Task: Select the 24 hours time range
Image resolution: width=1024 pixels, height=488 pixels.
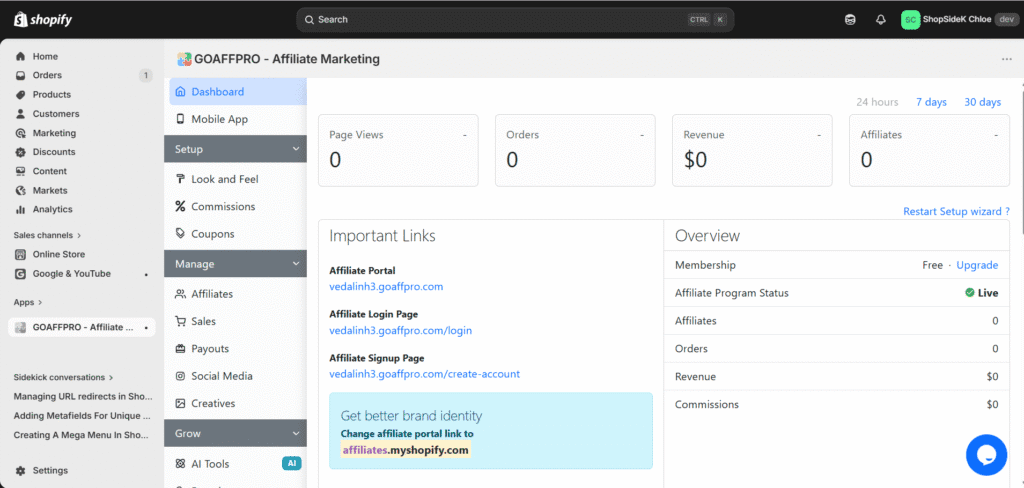Action: (877, 102)
